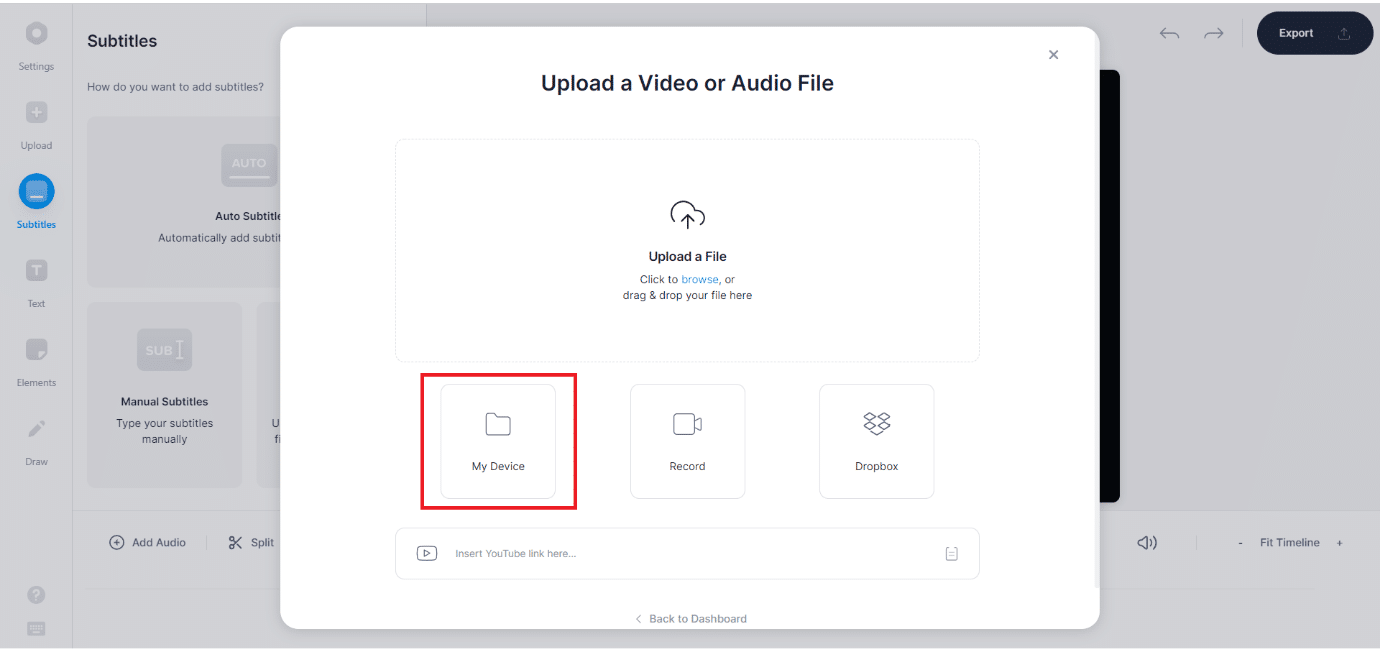
Task: Click the zoom out minus button
Action: pos(1240,543)
